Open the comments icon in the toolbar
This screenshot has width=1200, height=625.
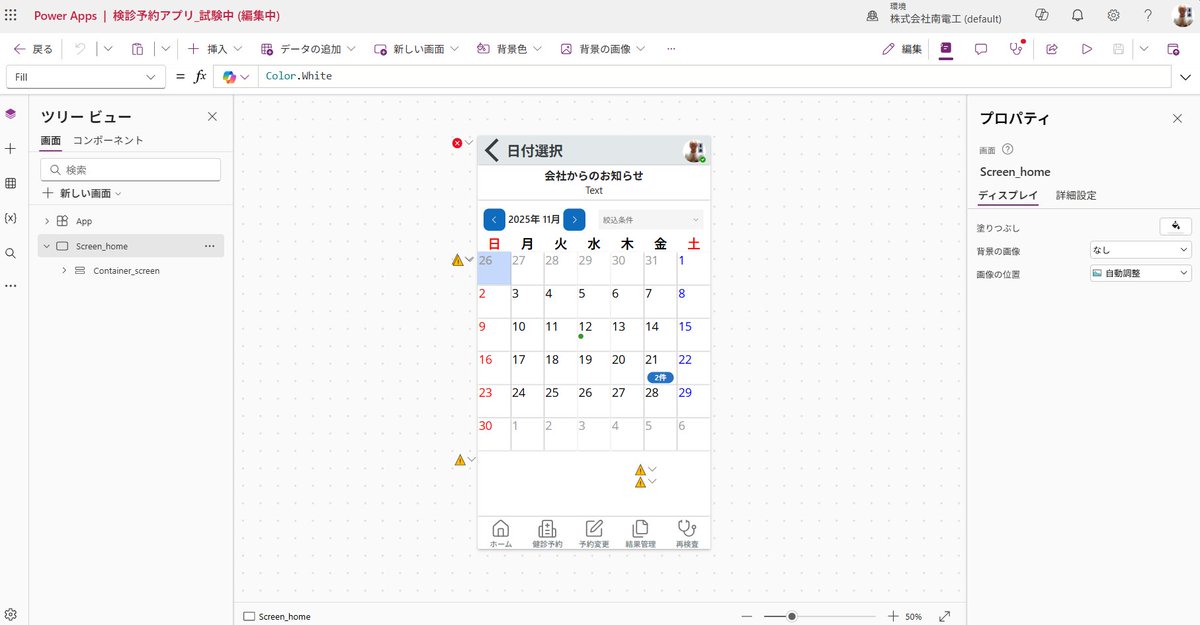(980, 48)
